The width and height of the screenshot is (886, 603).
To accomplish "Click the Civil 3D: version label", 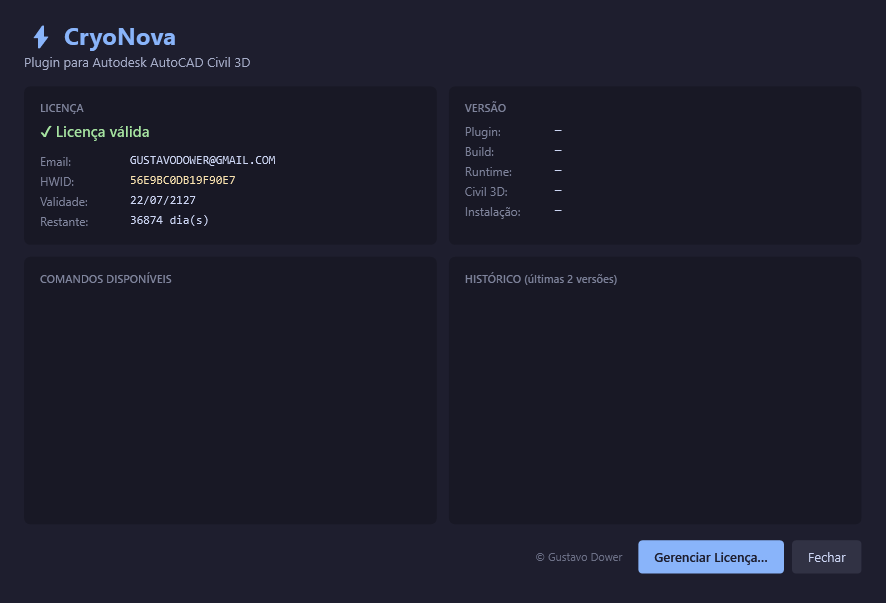I will 486,192.
